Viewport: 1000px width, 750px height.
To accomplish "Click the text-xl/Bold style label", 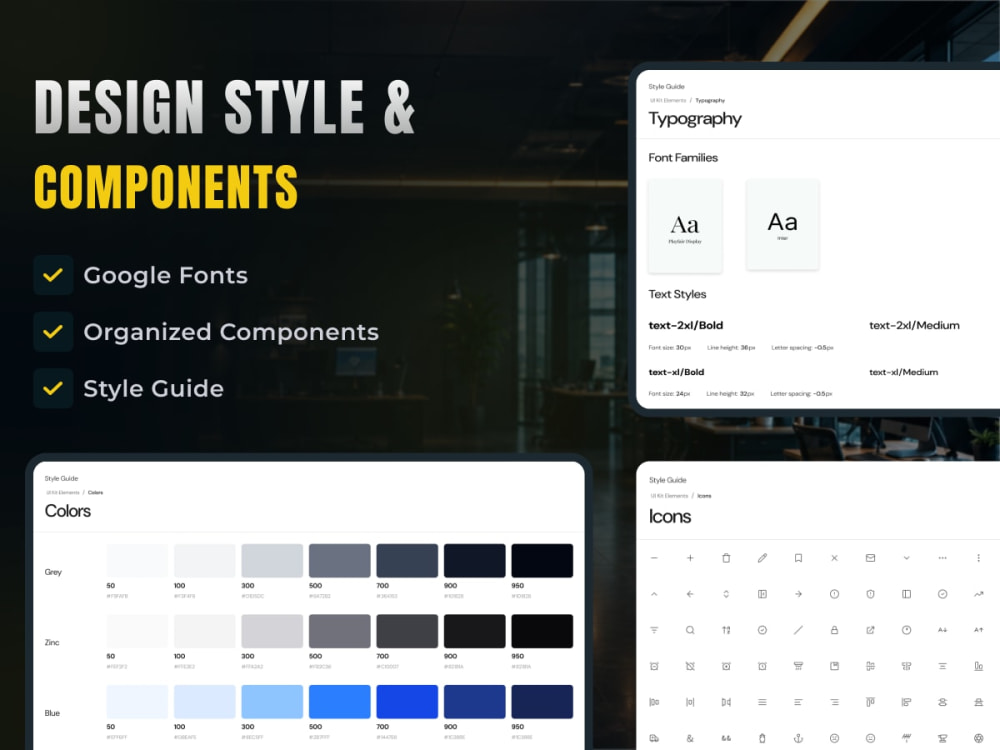I will (676, 372).
